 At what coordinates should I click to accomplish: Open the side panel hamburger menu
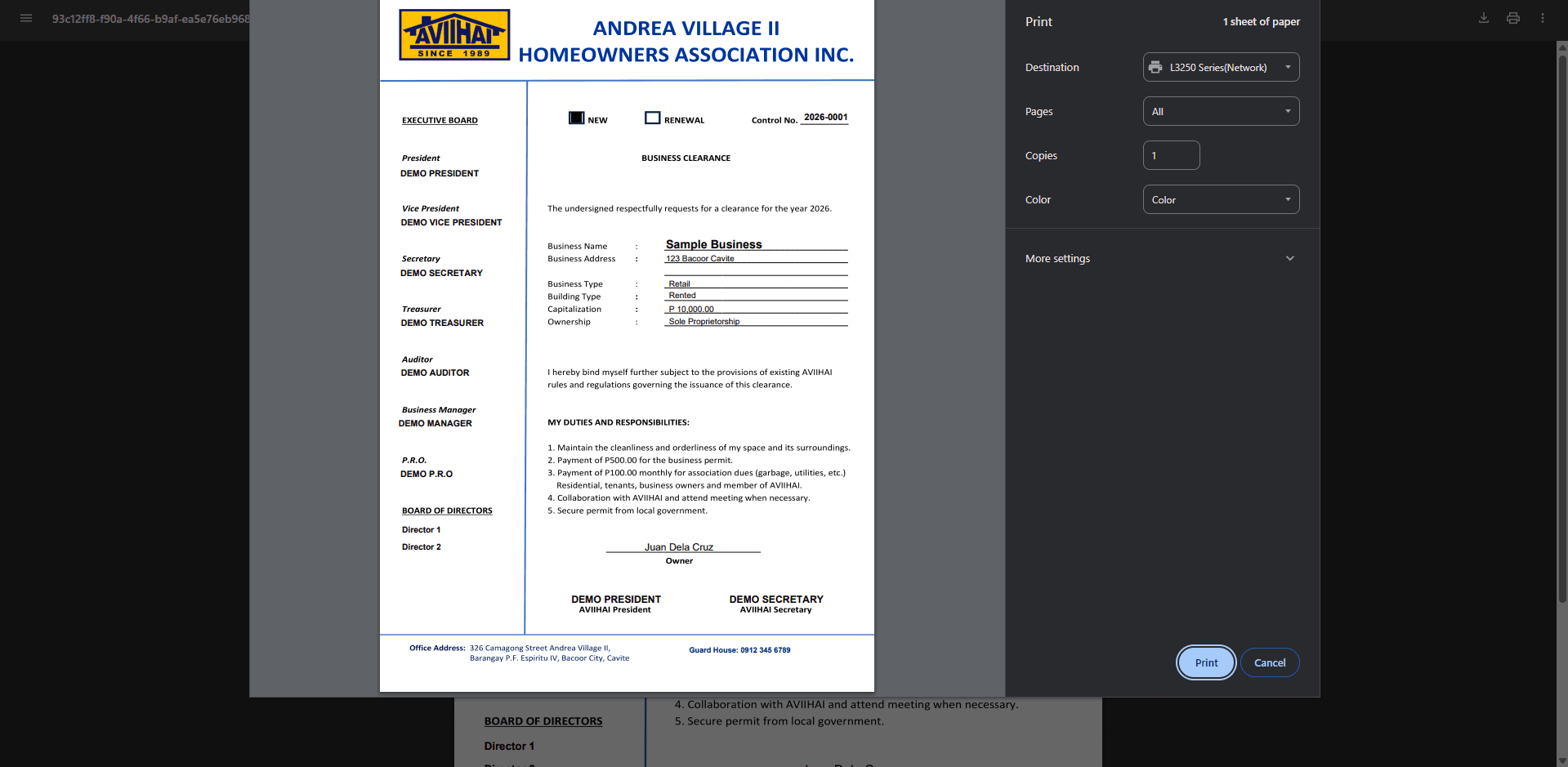(26, 17)
